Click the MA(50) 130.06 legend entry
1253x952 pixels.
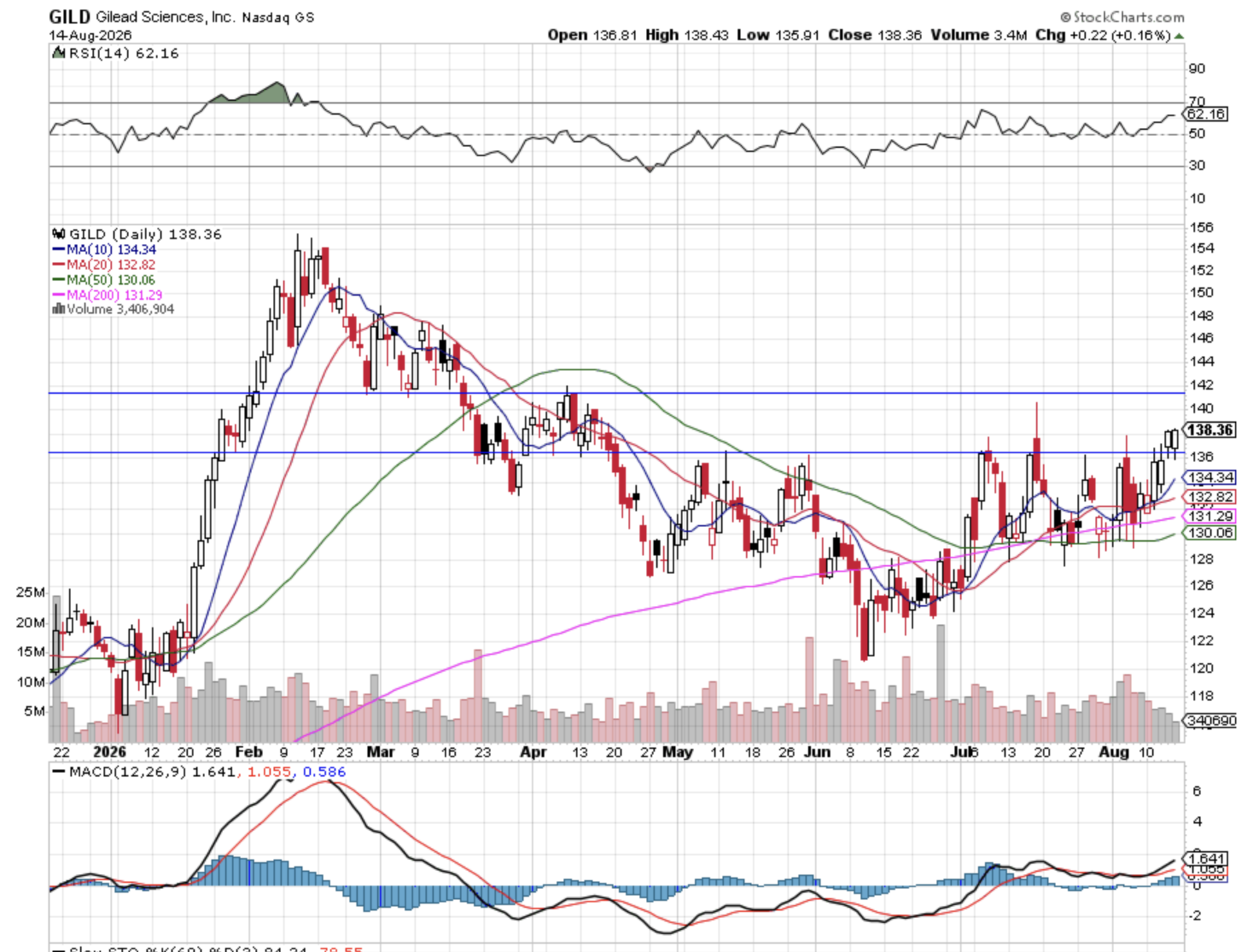pos(111,280)
